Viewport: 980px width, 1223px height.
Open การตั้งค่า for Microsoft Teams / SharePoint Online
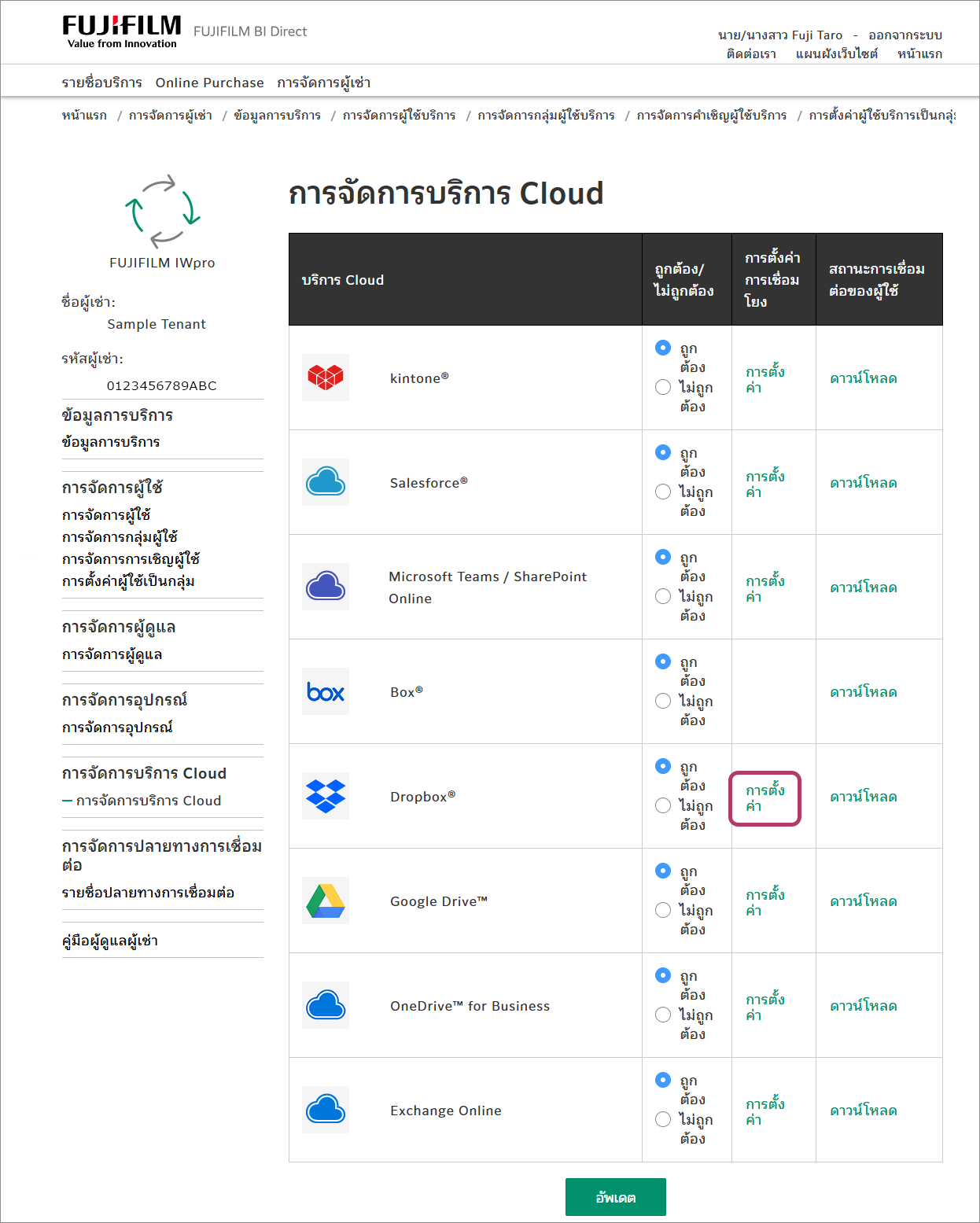click(765, 588)
